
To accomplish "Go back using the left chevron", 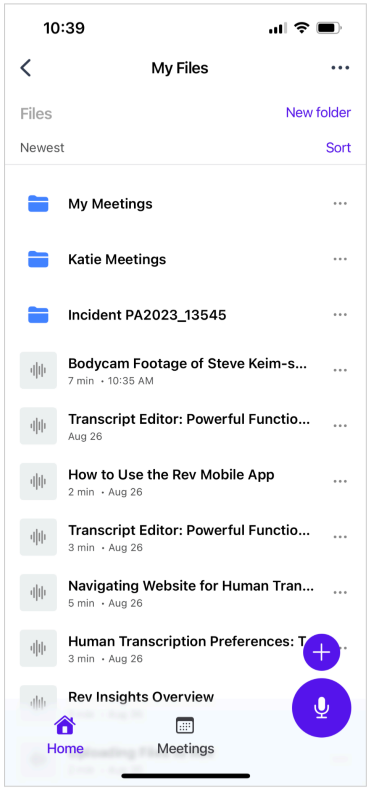I will click(x=26, y=68).
